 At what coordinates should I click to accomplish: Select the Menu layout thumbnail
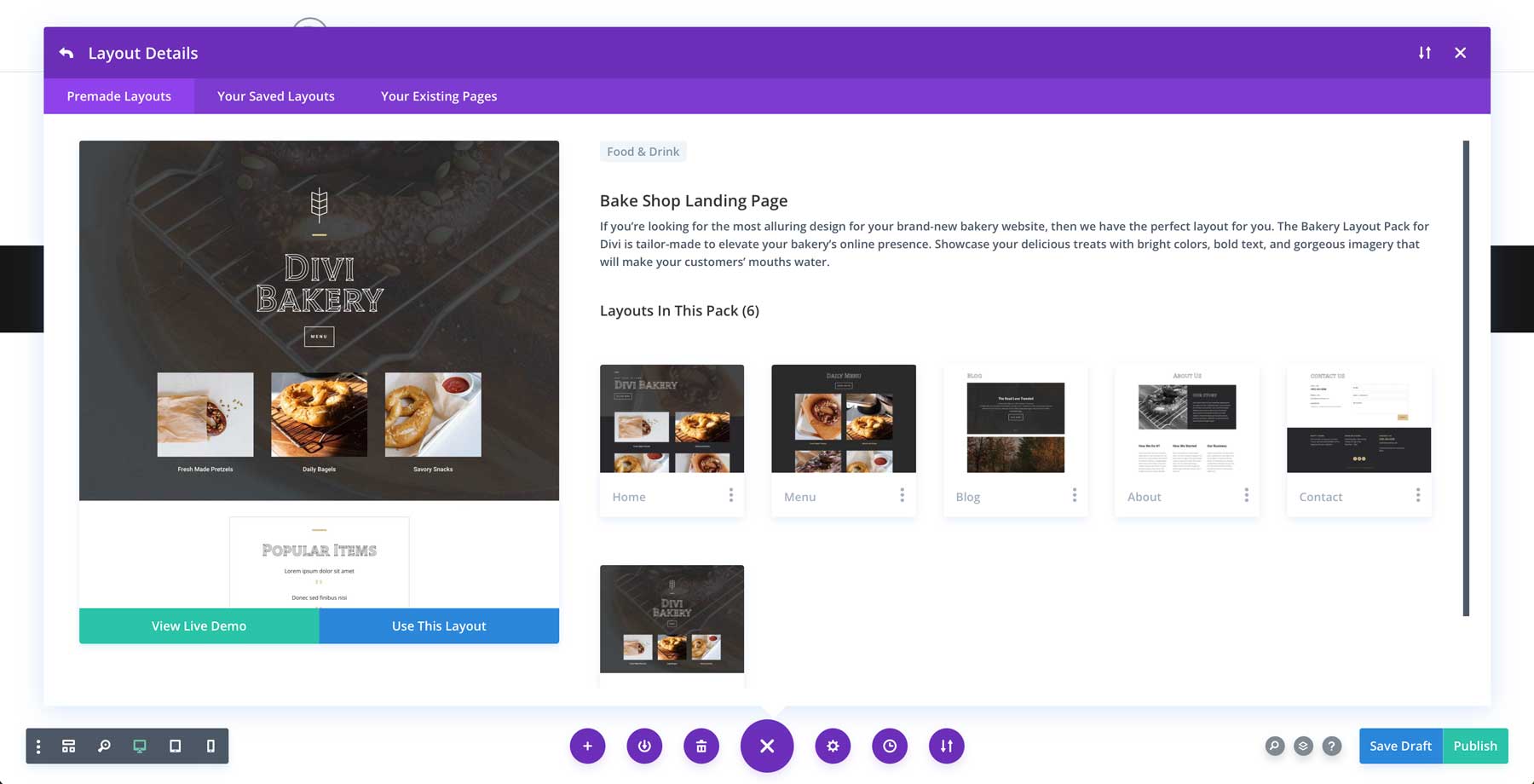(843, 418)
